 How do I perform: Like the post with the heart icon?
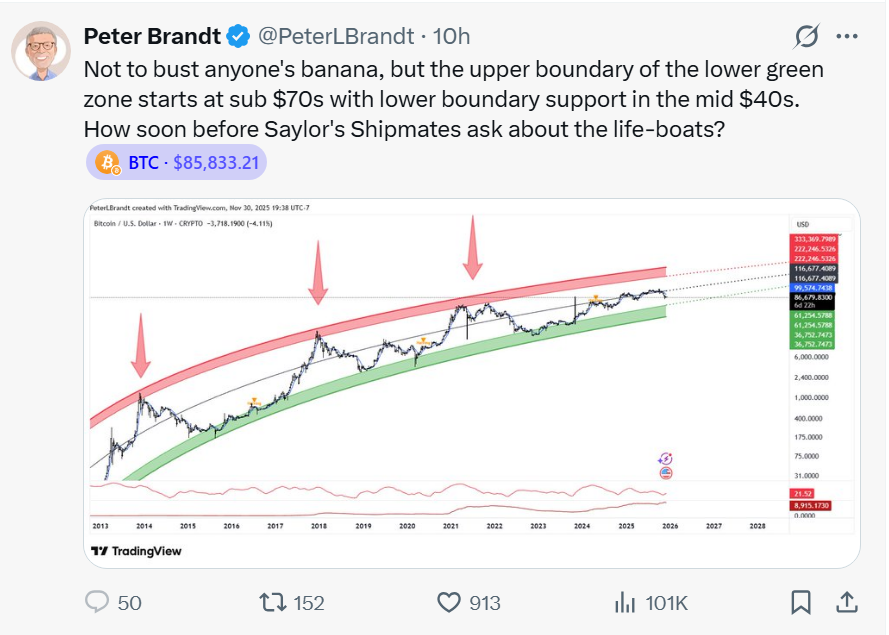(x=448, y=602)
